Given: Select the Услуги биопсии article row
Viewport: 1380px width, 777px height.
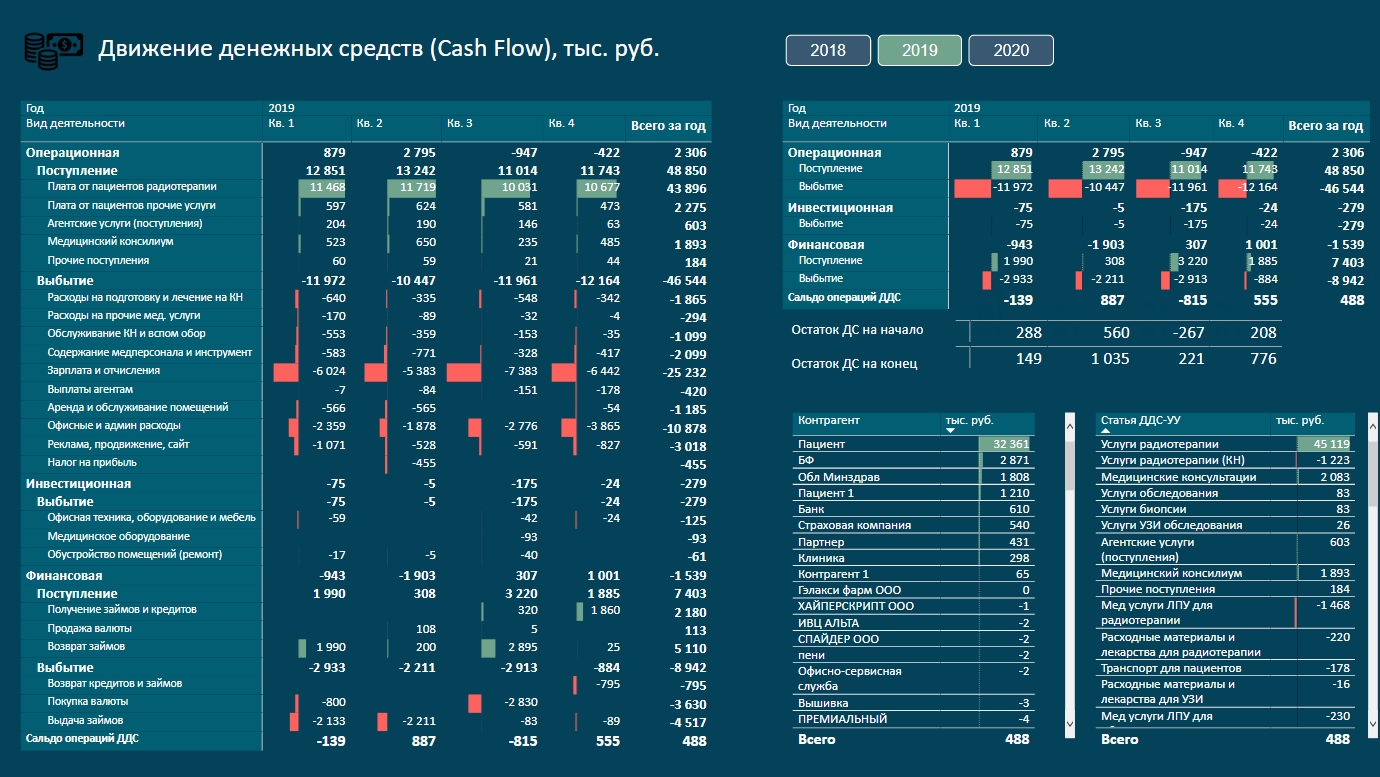Looking at the screenshot, I should 1226,509.
